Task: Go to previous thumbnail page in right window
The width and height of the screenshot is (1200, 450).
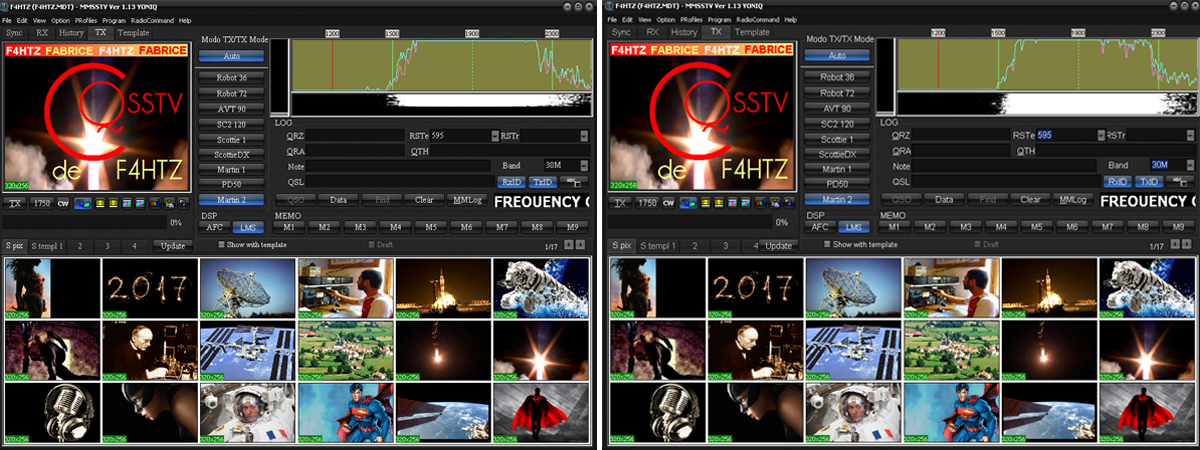Action: (x=1175, y=245)
